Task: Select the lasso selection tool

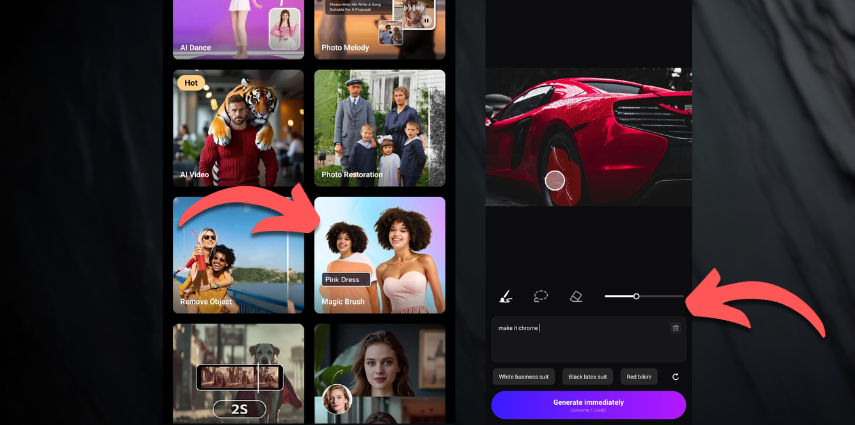Action: coord(540,296)
